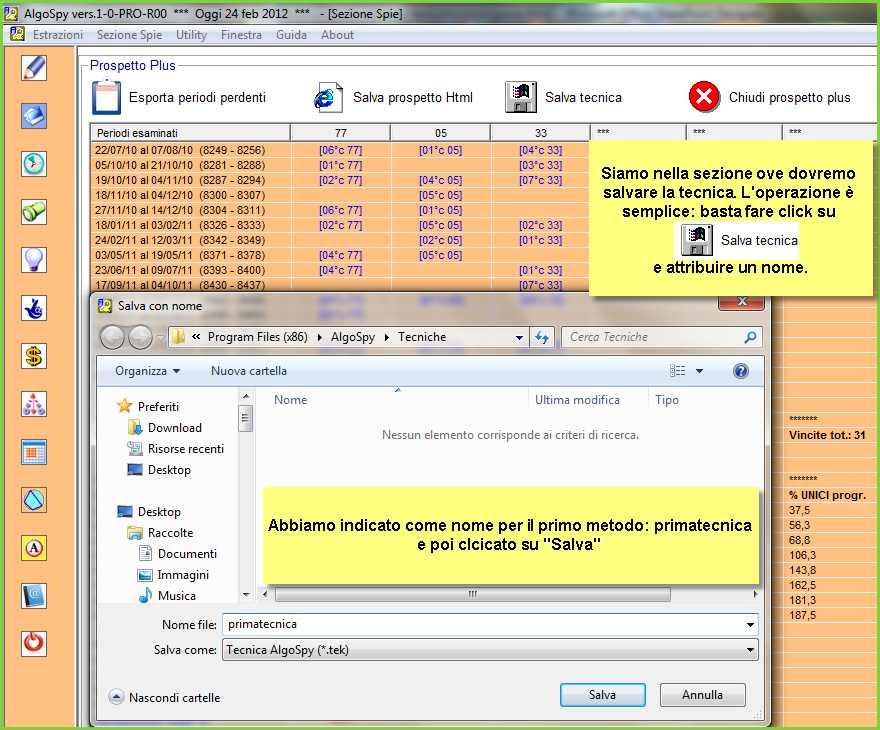Open the lottery crossed-fingers sidebar icon
The width and height of the screenshot is (880, 730).
34,308
